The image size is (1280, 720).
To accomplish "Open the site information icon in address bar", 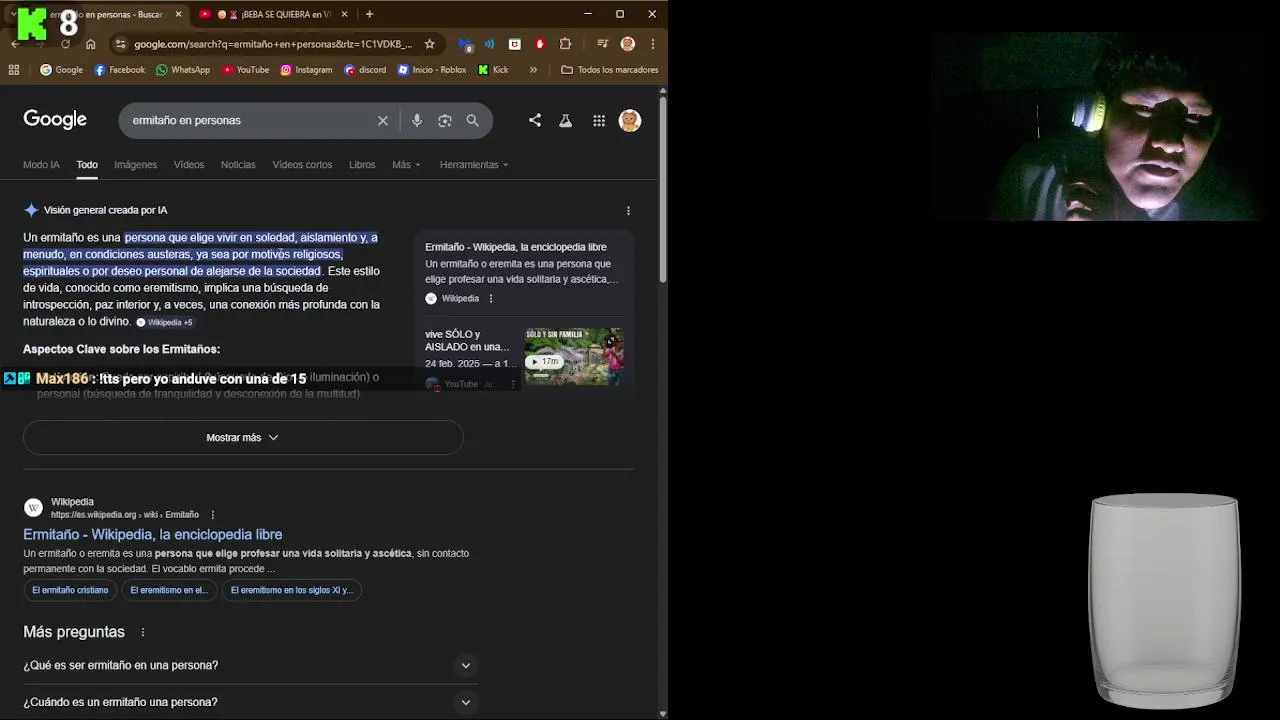I will (120, 44).
